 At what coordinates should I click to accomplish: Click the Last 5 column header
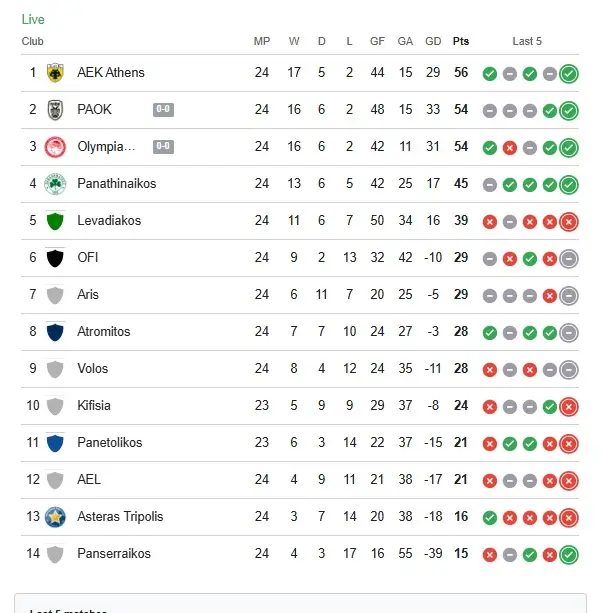click(x=527, y=41)
